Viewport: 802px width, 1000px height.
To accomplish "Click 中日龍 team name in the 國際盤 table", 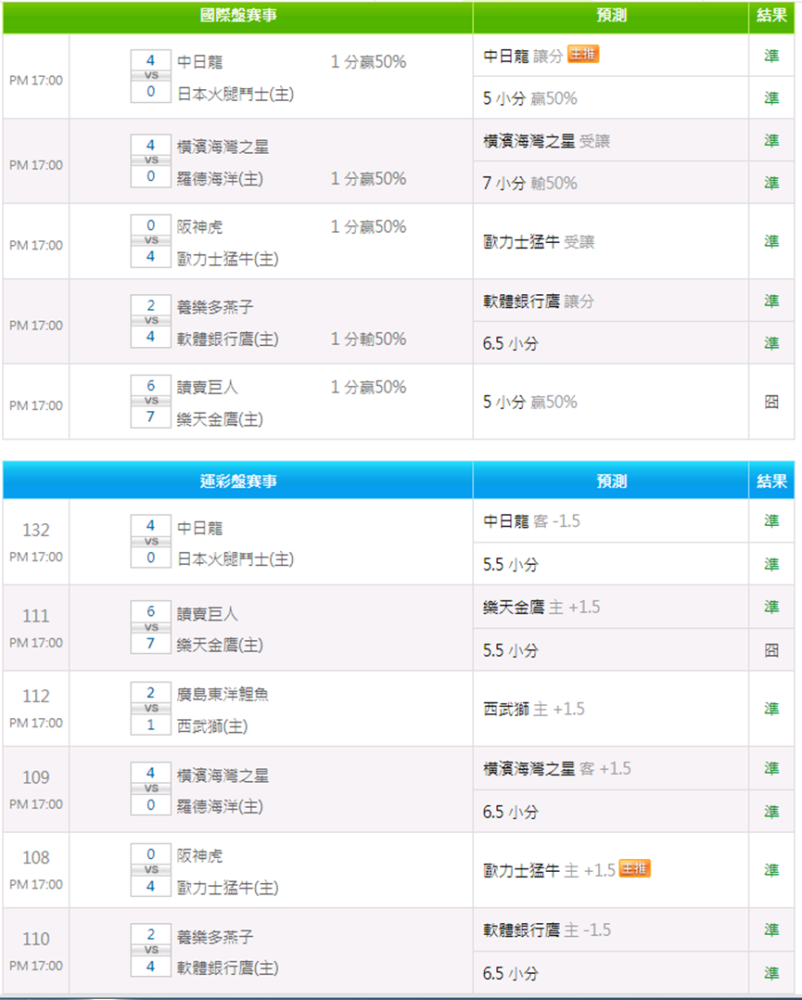I will [x=200, y=62].
